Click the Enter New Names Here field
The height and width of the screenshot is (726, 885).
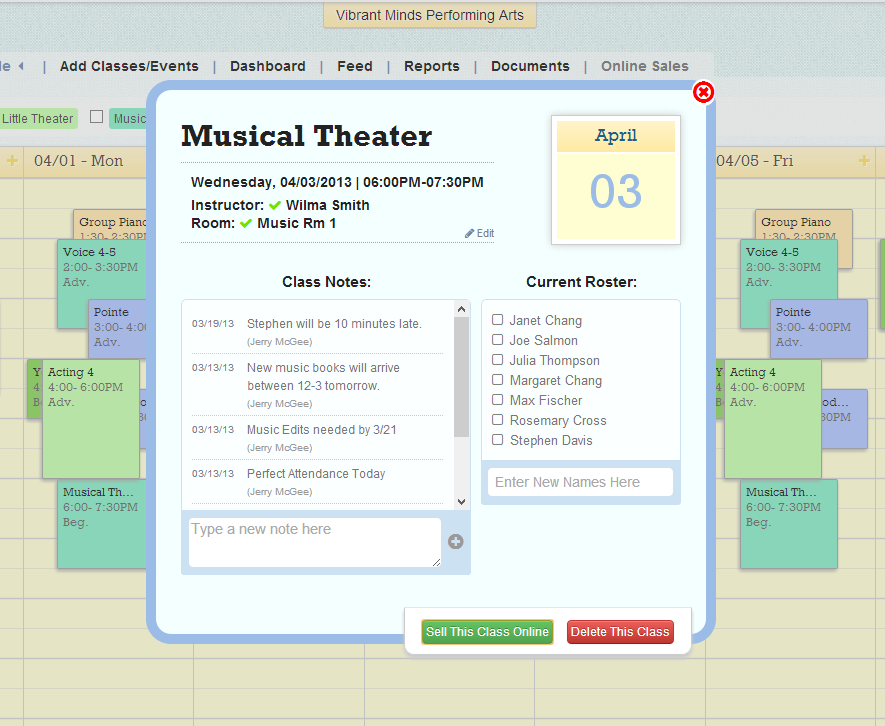click(x=580, y=482)
